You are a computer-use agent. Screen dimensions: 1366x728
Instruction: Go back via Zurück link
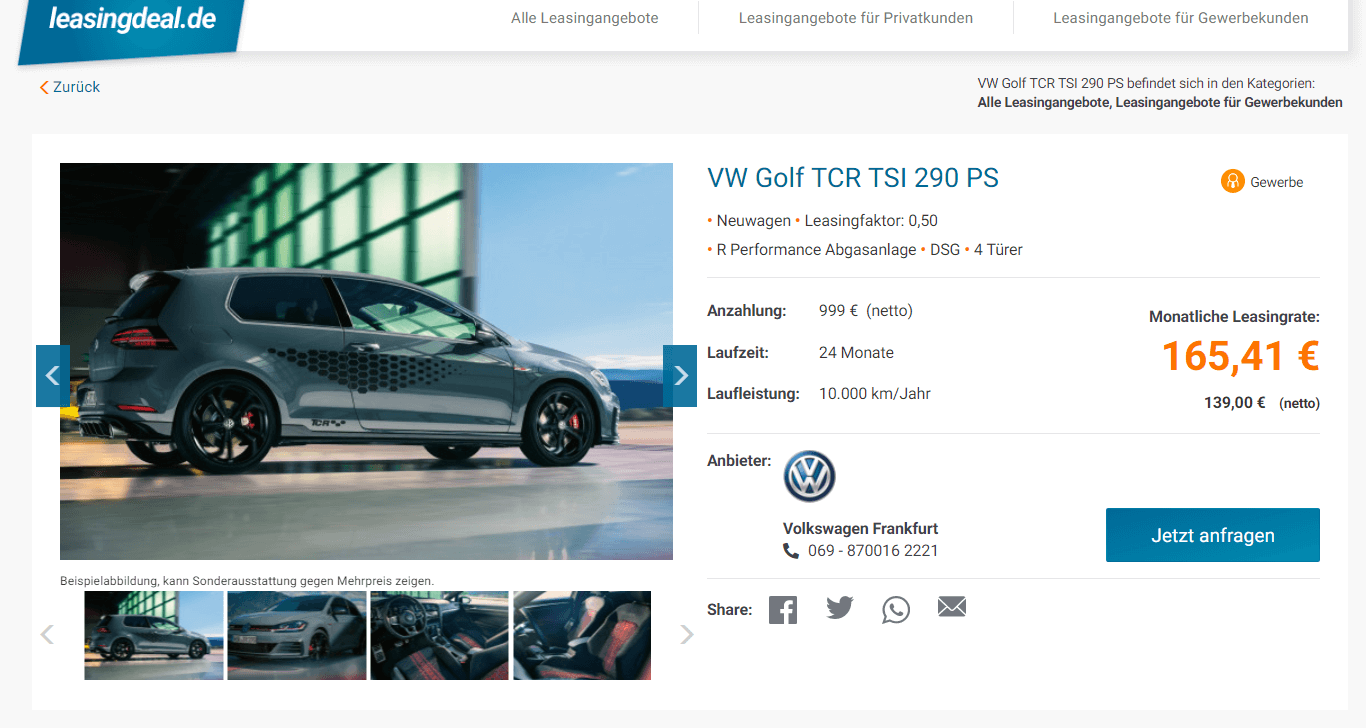pyautogui.click(x=70, y=87)
